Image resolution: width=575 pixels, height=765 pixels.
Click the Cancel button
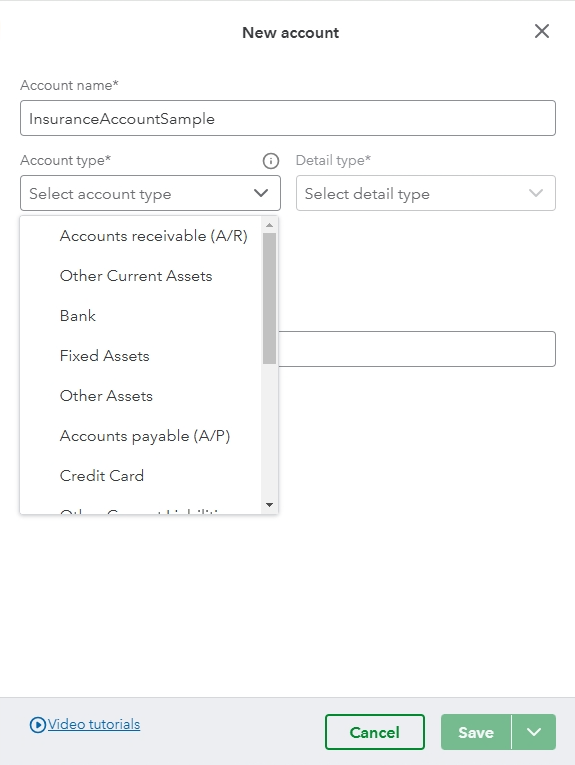coord(375,732)
